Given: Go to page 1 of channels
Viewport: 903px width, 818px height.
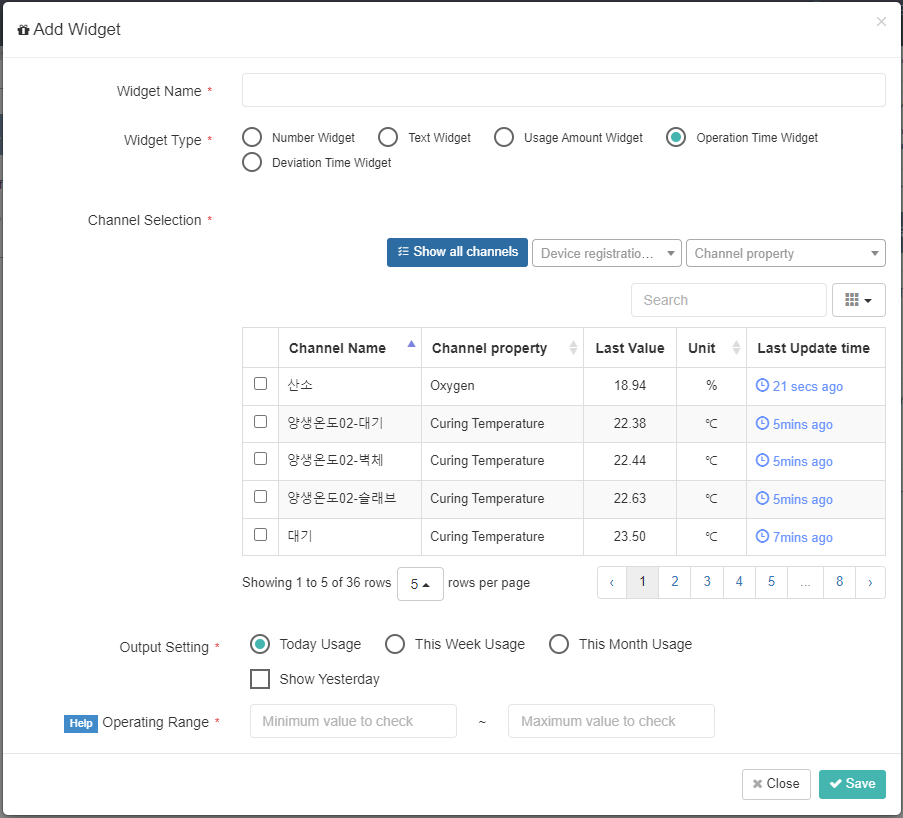Looking at the screenshot, I should coord(642,582).
